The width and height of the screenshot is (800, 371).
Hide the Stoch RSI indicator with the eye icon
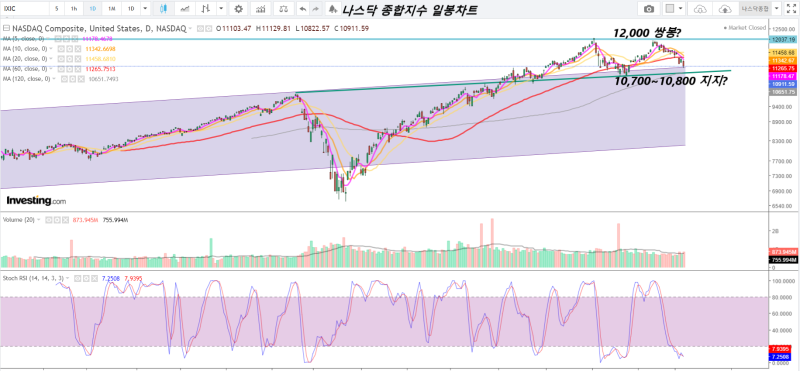tap(77, 278)
